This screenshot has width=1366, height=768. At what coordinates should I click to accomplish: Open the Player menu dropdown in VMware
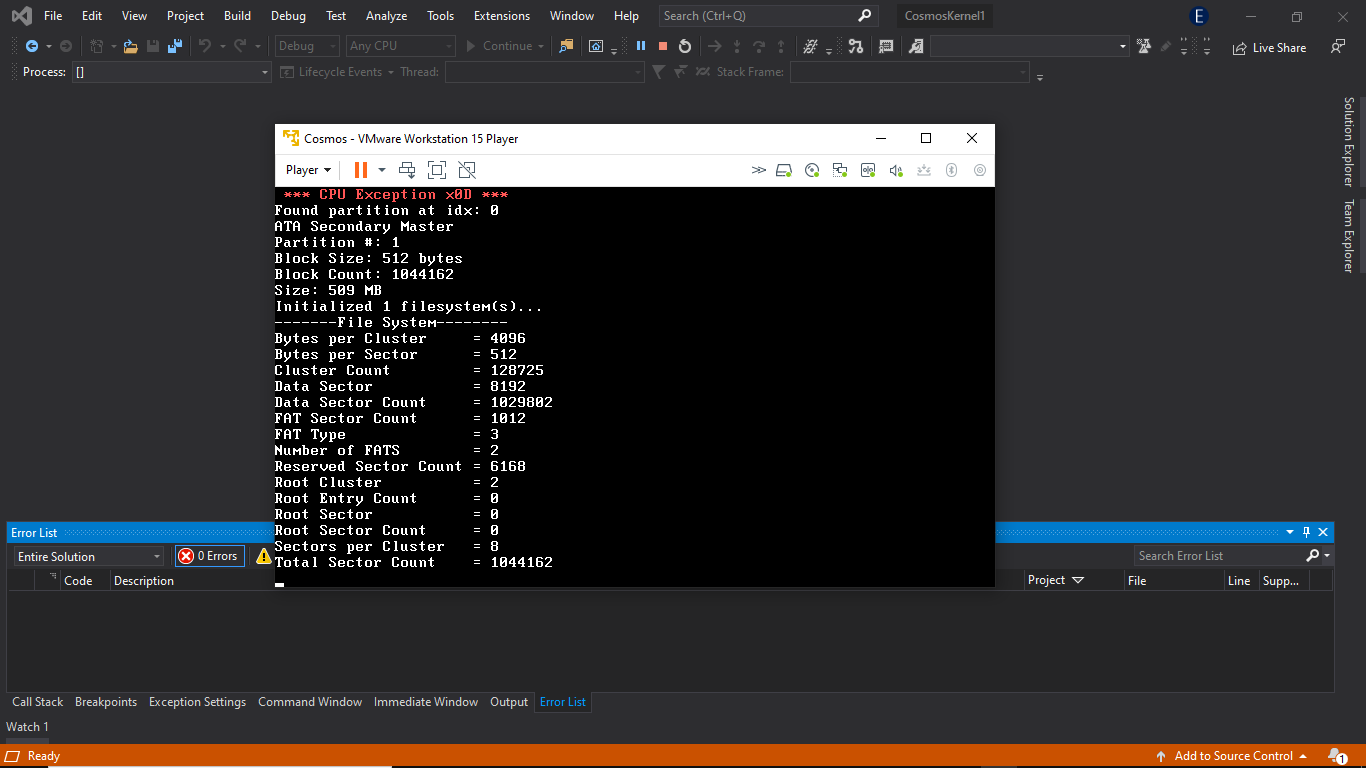tap(308, 170)
